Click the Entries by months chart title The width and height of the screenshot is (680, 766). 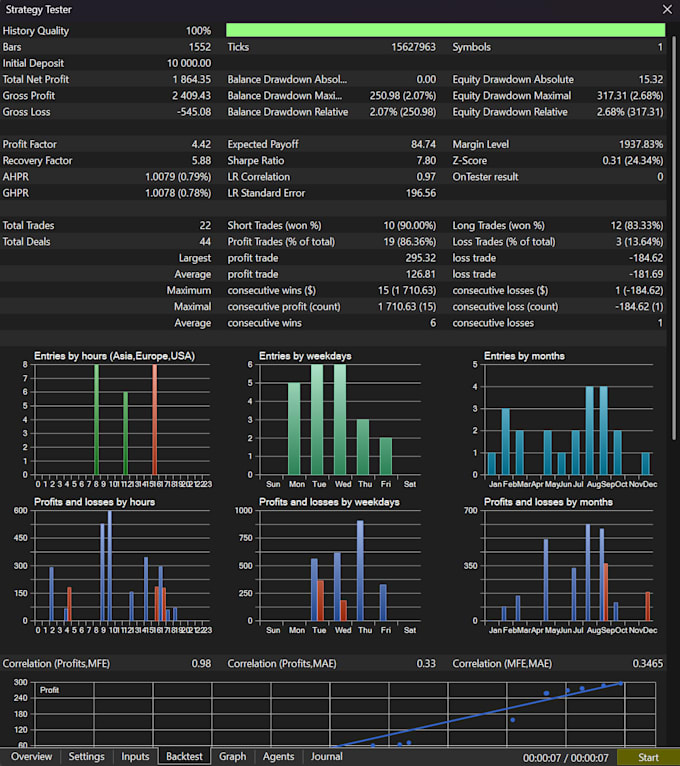click(524, 356)
